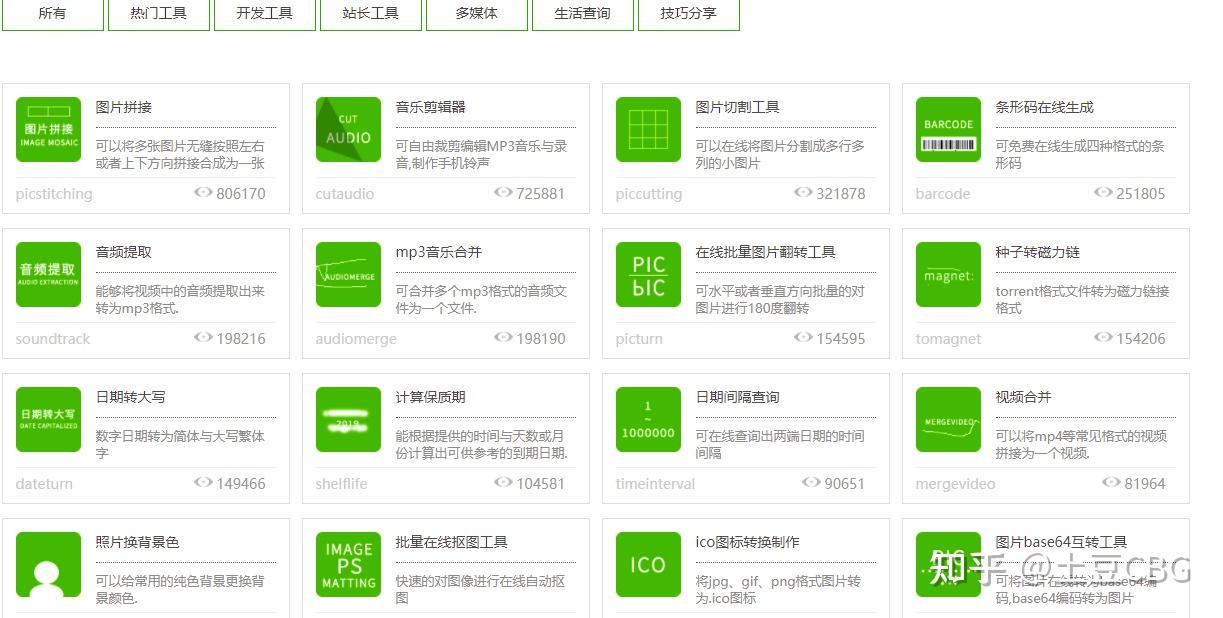Click the timeinterval slug text
The height and width of the screenshot is (618, 1223).
655,484
